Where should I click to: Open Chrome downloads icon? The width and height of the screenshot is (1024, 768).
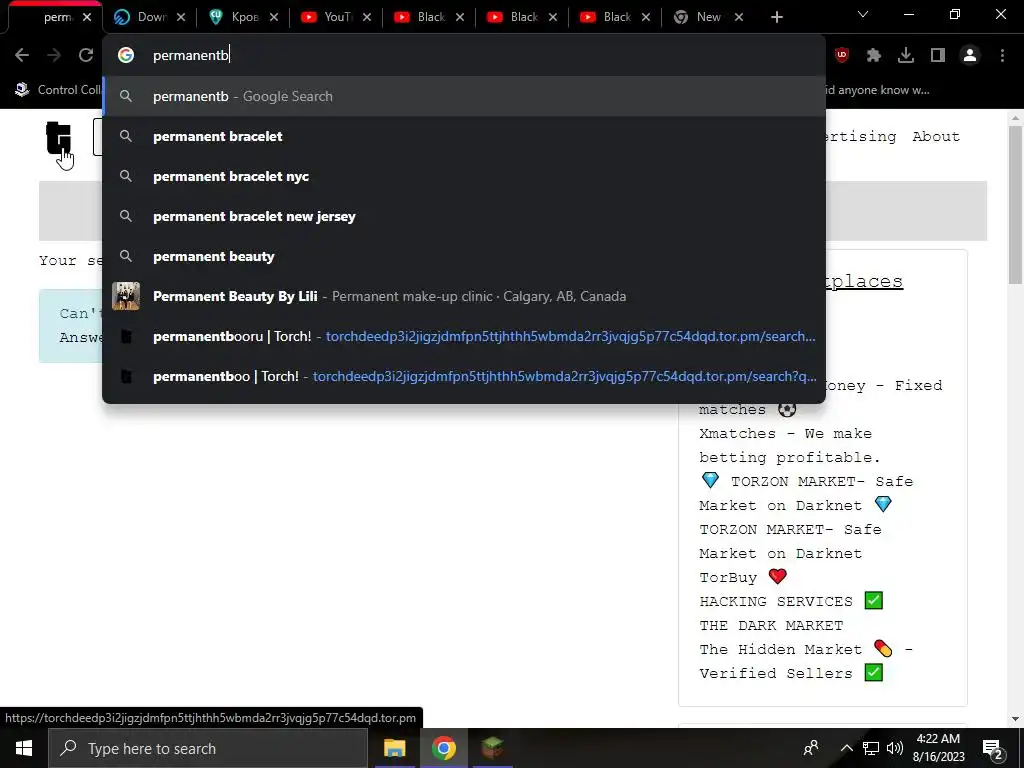[x=906, y=56]
